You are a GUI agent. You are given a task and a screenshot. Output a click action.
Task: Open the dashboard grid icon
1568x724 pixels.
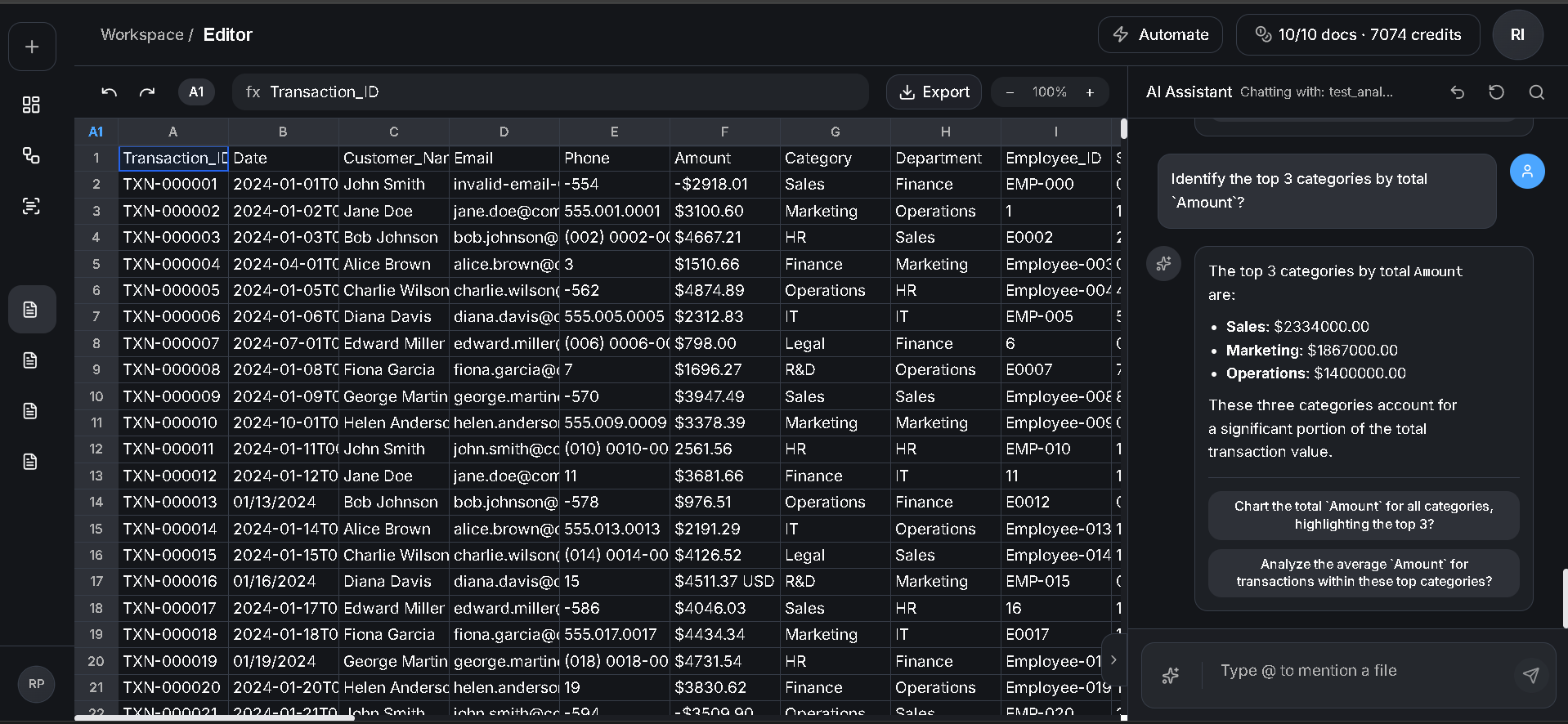point(31,105)
